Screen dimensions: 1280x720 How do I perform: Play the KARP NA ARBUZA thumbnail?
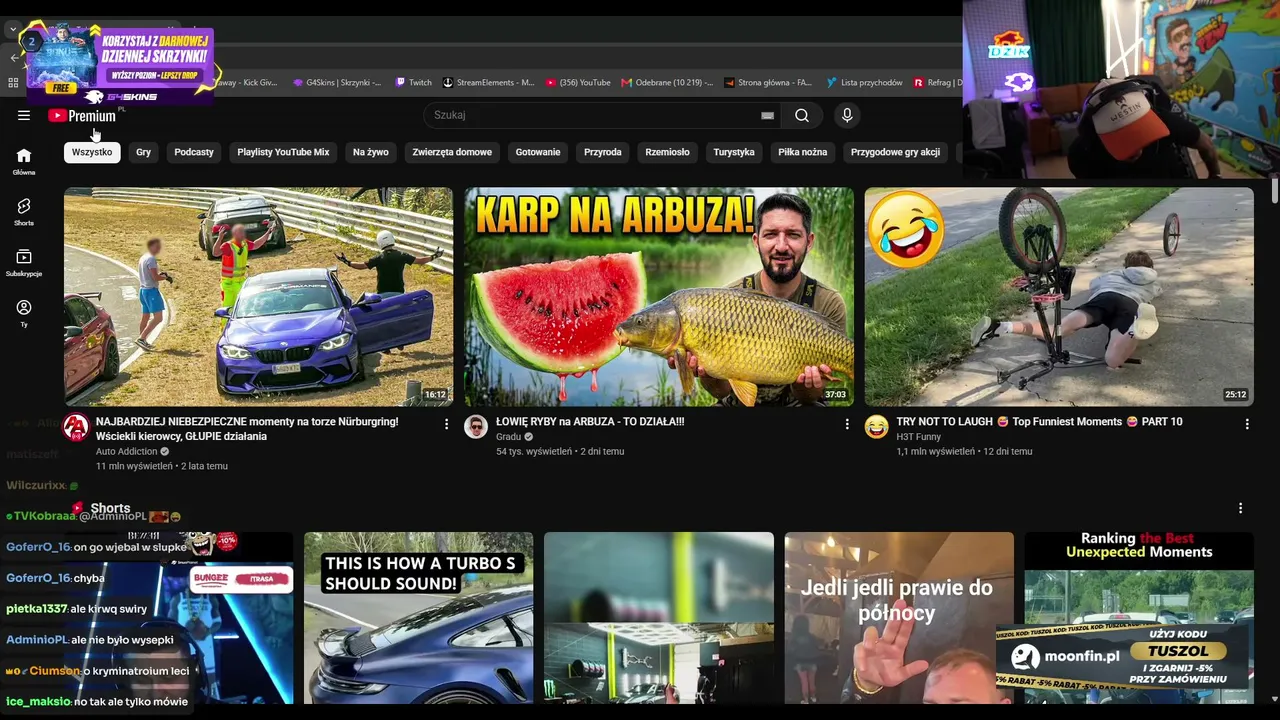coord(659,297)
